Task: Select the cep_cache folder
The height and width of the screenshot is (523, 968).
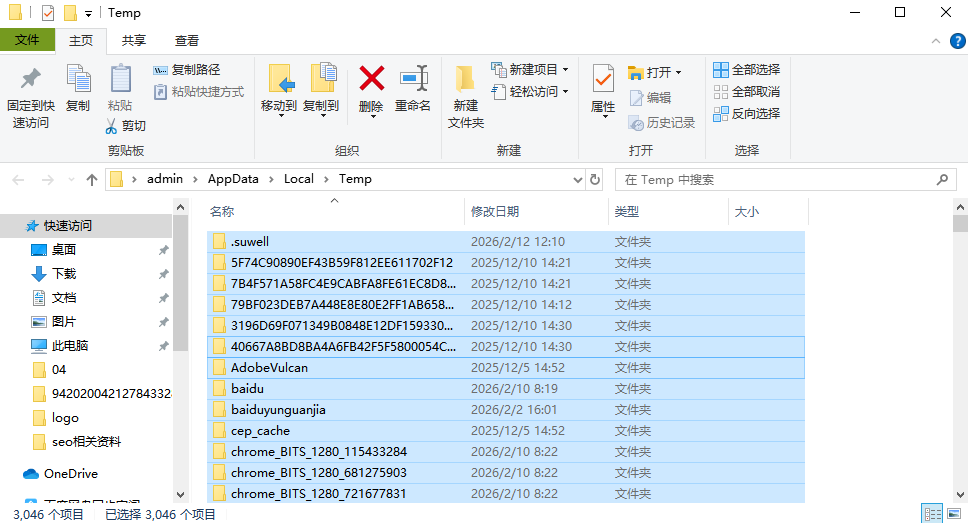Action: [506, 431]
